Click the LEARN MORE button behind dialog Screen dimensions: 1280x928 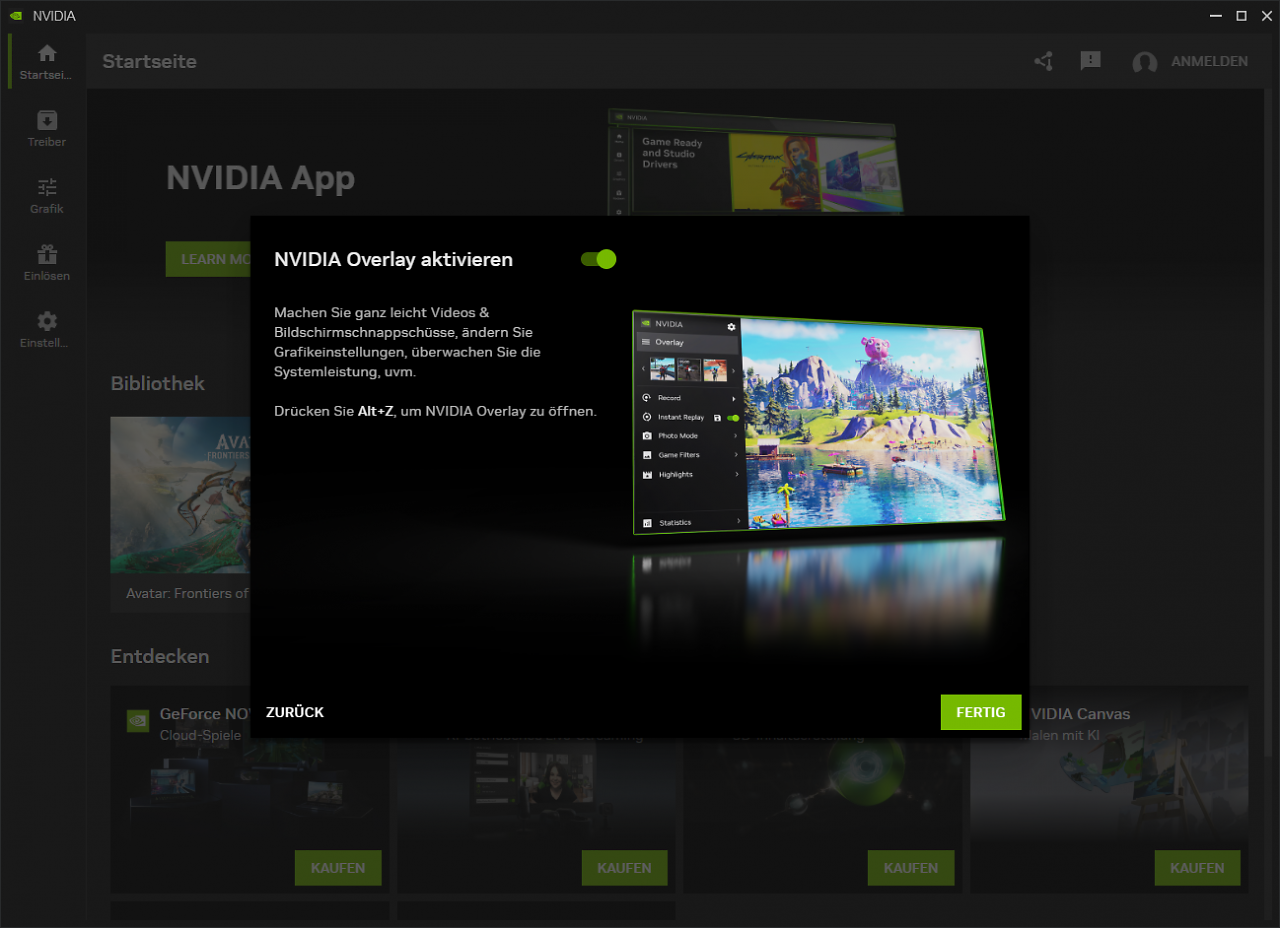click(208, 259)
